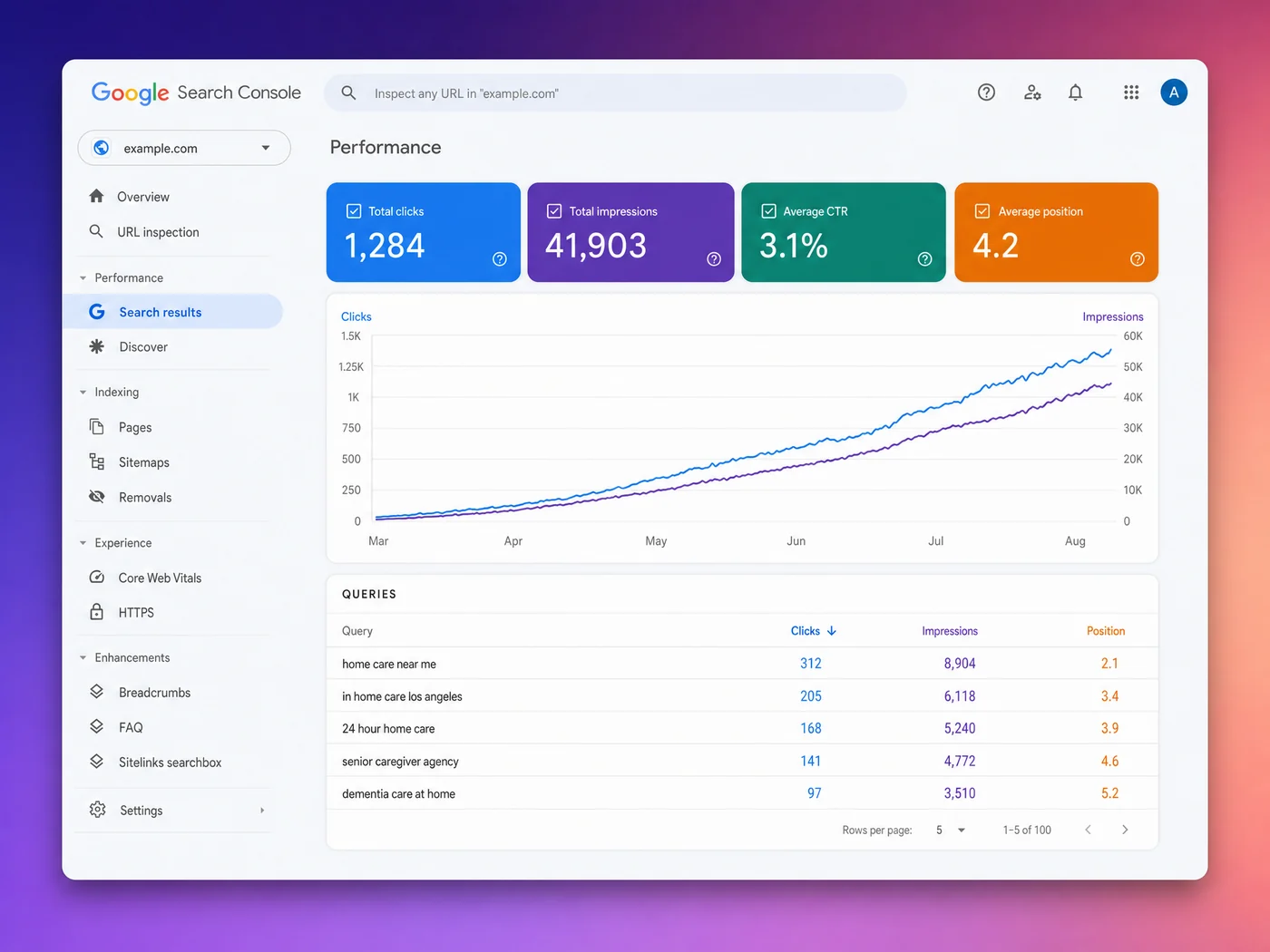Collapse the Experience sidebar section

(83, 543)
